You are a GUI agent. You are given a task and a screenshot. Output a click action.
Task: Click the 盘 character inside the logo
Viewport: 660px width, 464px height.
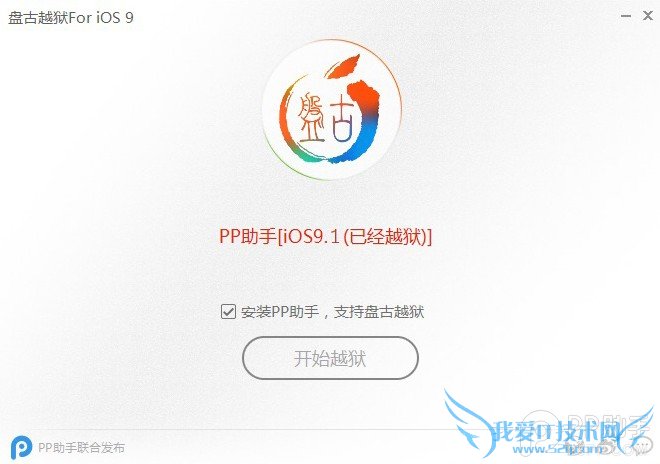click(311, 117)
